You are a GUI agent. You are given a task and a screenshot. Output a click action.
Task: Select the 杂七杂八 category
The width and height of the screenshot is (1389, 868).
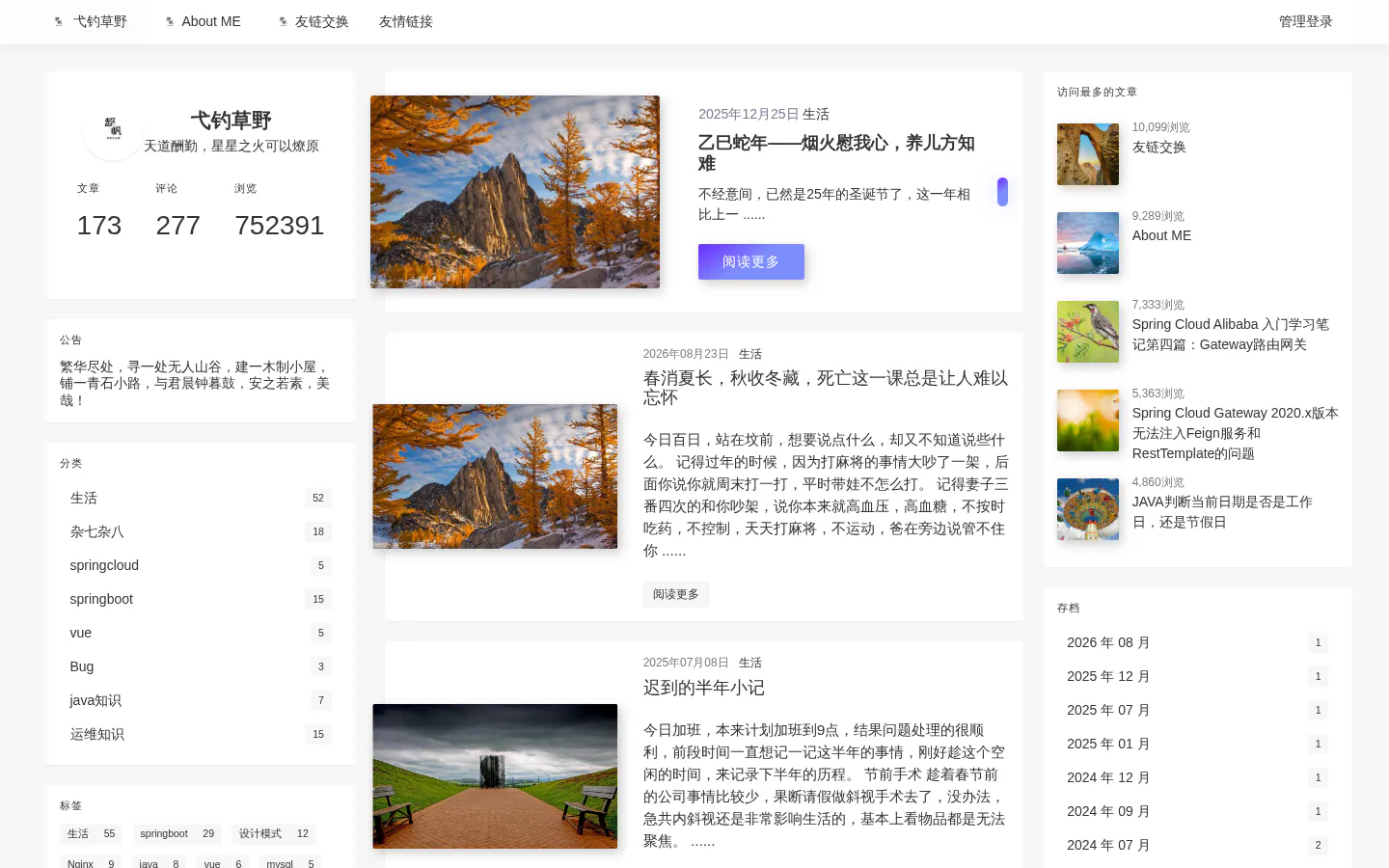[x=201, y=531]
